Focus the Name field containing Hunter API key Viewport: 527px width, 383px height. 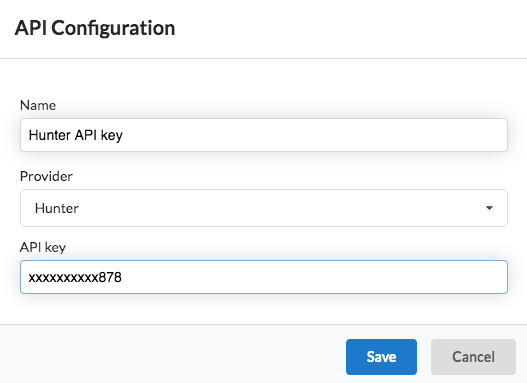(264, 135)
